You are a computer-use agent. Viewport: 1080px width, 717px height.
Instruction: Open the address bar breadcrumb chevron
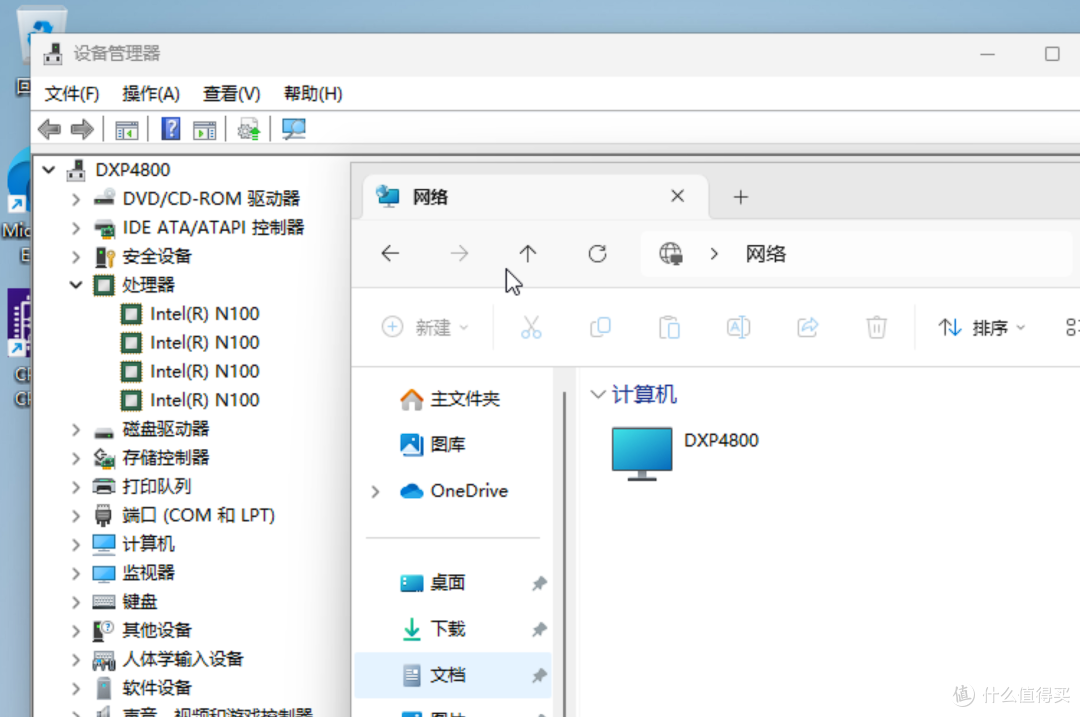point(714,253)
